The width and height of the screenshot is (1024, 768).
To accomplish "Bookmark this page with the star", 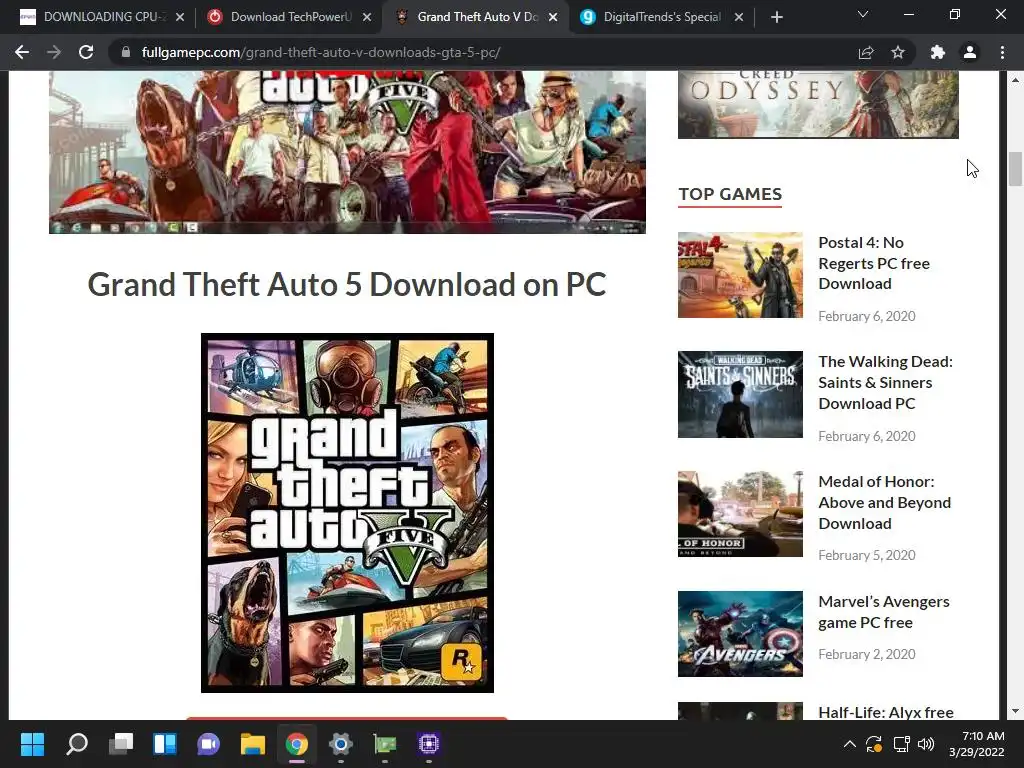I will click(898, 52).
